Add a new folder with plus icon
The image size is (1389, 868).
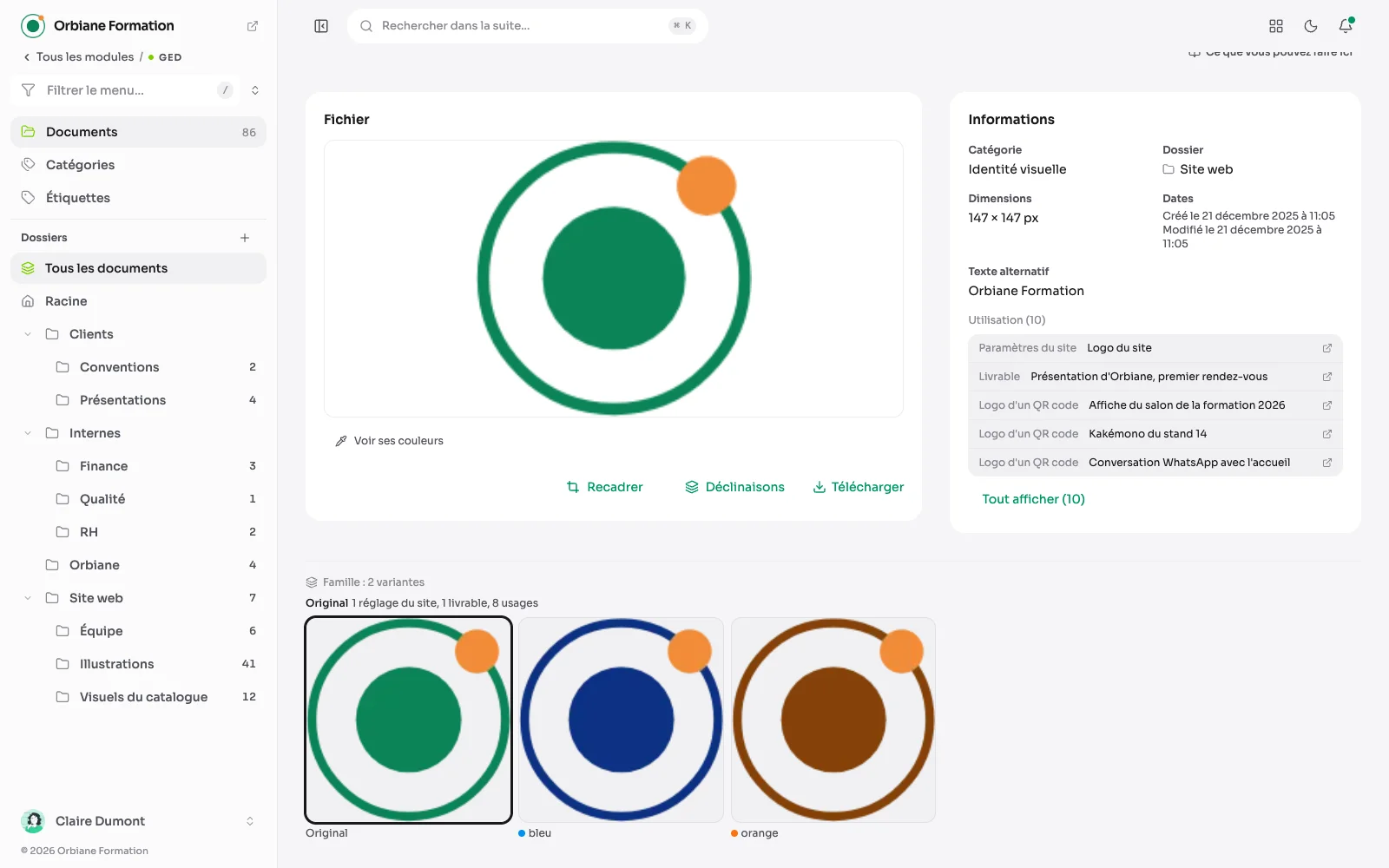pyautogui.click(x=245, y=238)
